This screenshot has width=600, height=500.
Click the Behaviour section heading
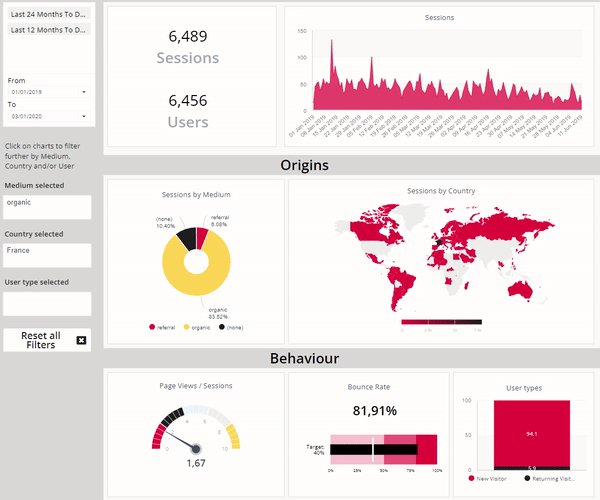(305, 358)
